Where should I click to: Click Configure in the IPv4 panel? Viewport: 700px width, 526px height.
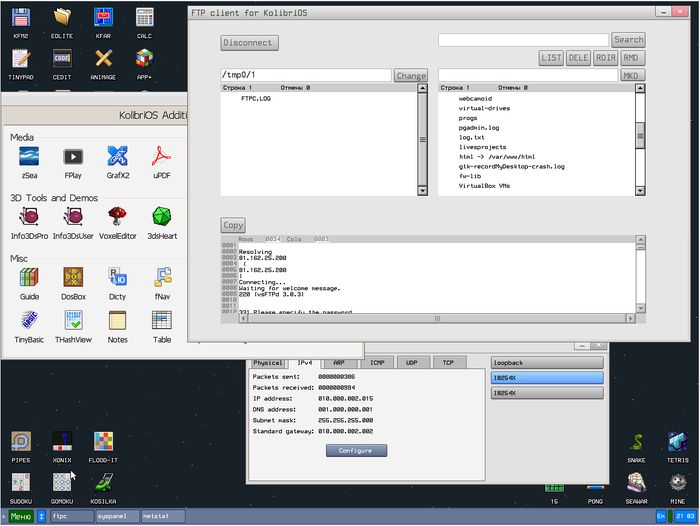point(356,451)
